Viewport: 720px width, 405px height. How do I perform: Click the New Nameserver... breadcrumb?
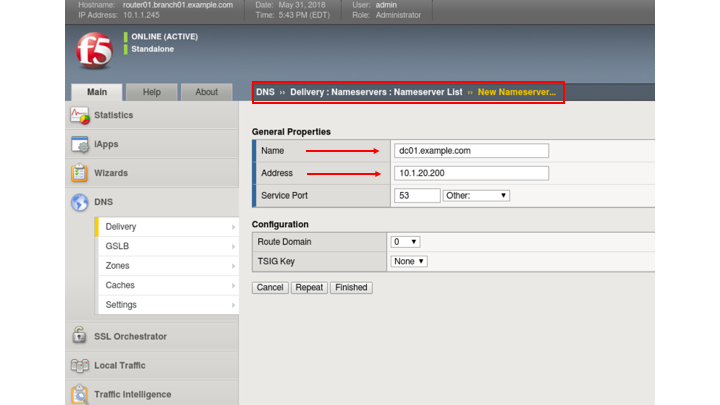point(517,92)
